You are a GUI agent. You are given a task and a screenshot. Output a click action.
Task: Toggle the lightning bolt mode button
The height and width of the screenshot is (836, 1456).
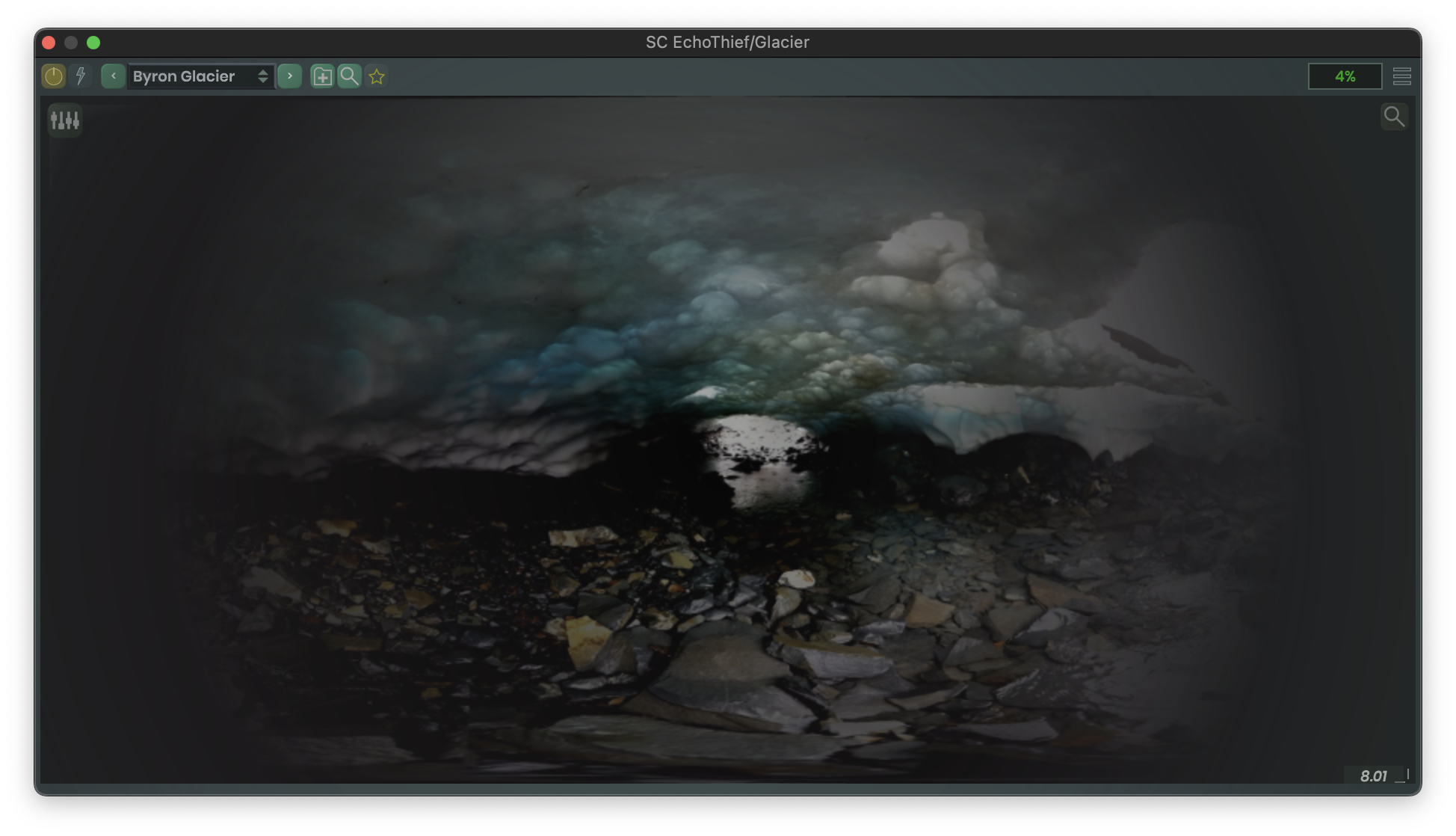click(81, 76)
